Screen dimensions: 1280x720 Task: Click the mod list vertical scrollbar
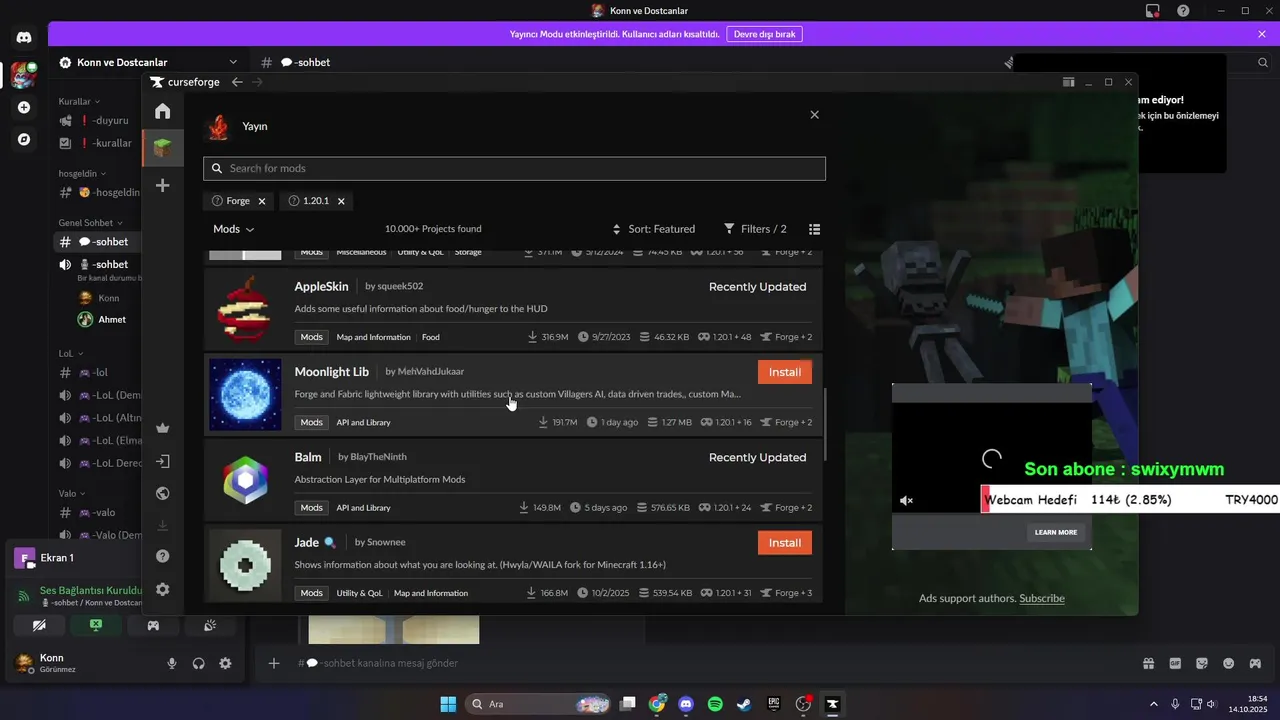[825, 424]
